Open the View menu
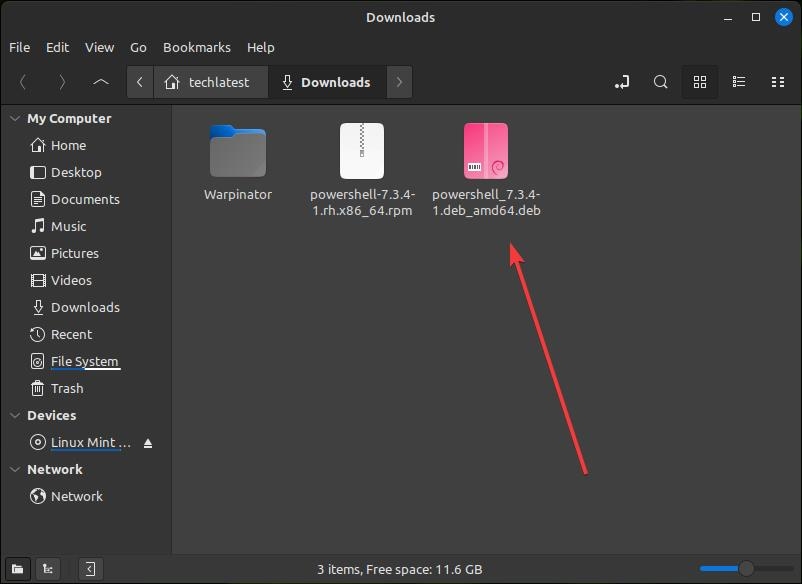Viewport: 802px width, 584px height. [x=99, y=48]
